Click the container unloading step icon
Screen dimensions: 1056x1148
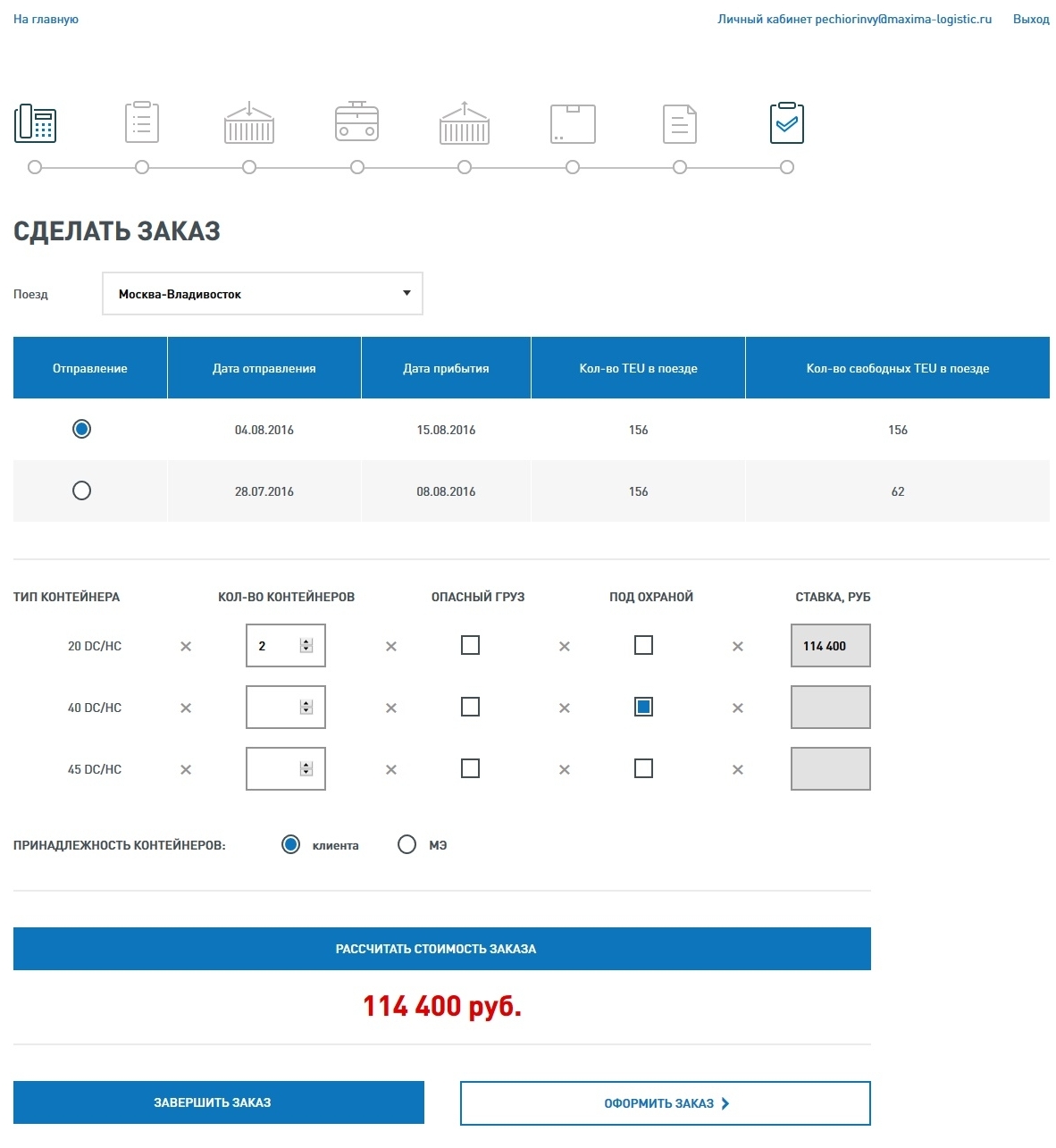[x=465, y=123]
